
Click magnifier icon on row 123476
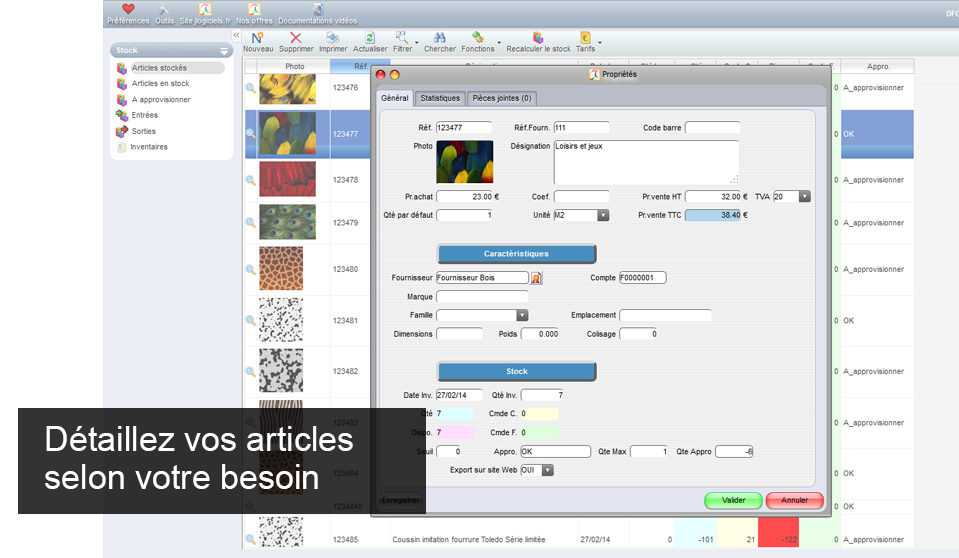point(251,88)
